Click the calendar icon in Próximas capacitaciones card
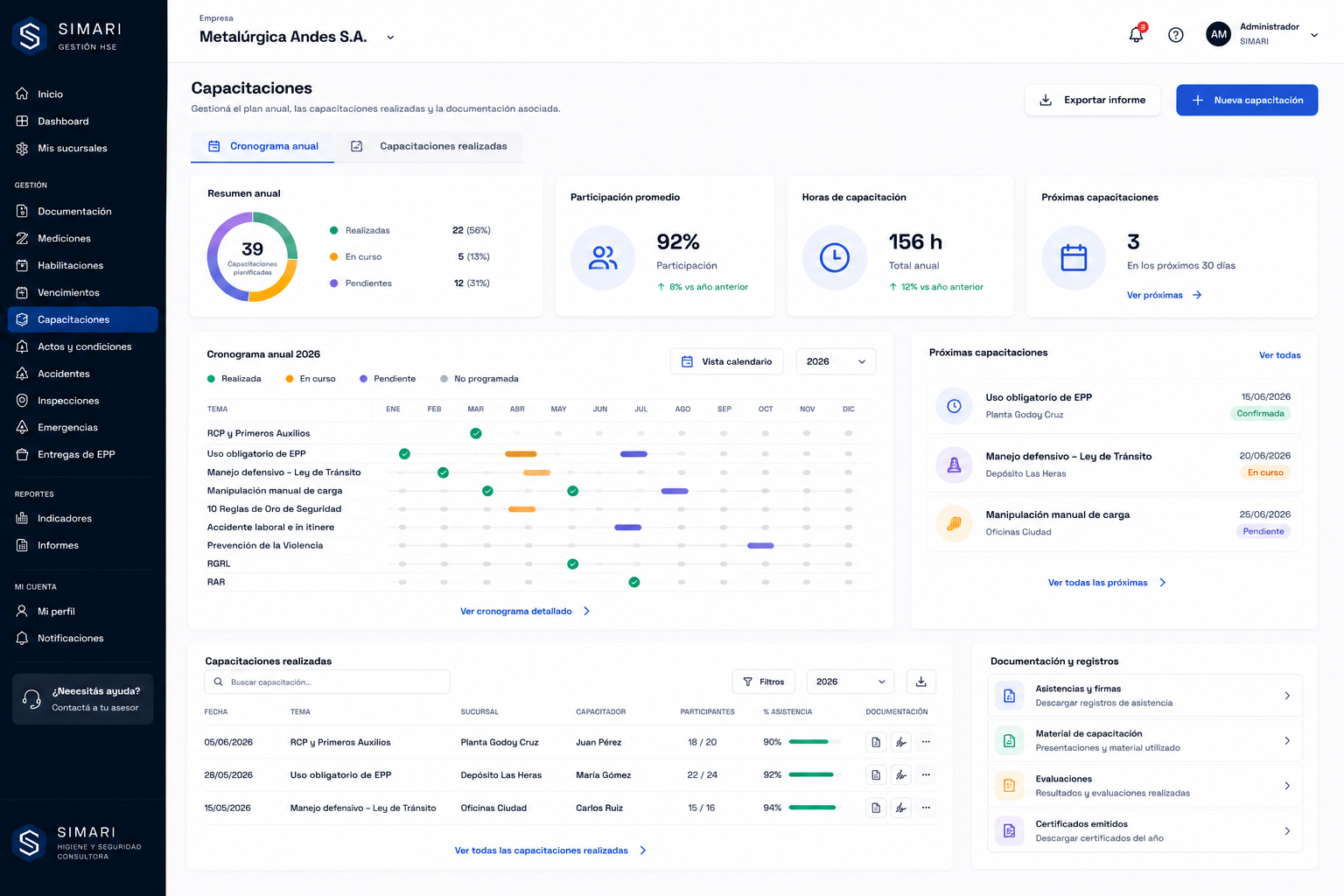1344x896 pixels. (1074, 258)
